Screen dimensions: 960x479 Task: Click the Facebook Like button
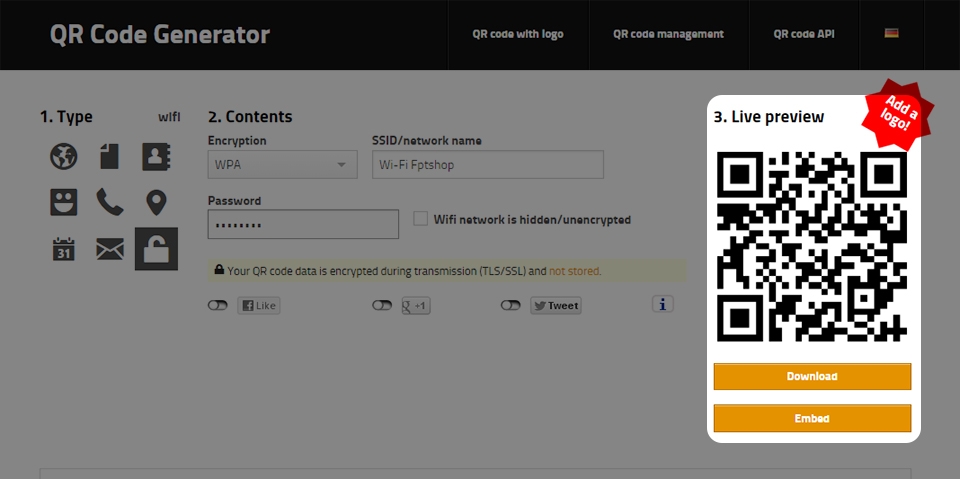[259, 306]
